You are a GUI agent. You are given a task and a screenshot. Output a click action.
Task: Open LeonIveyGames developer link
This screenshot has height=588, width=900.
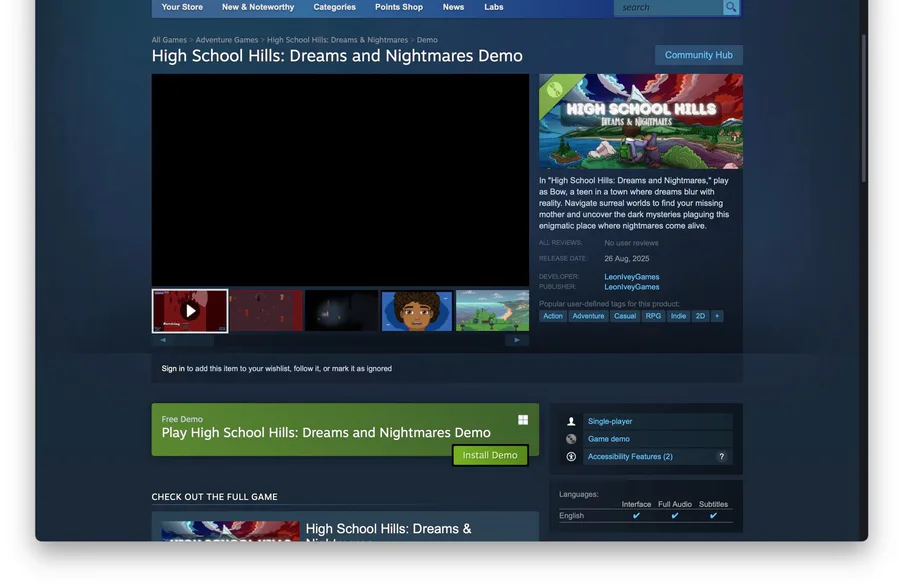[x=631, y=277]
